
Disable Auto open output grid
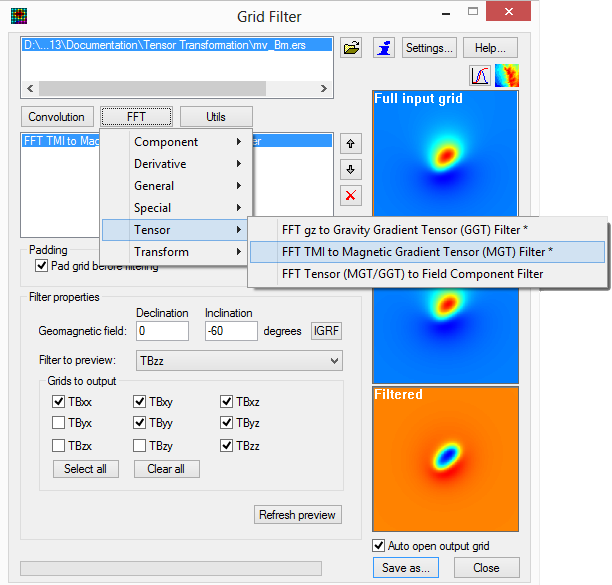[378, 546]
